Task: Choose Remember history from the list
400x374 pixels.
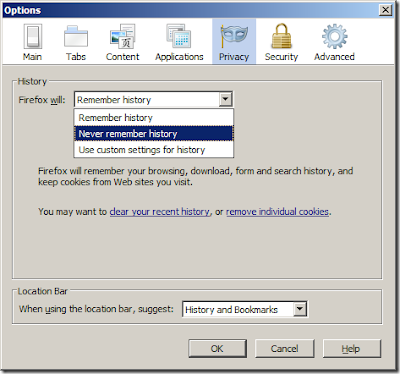Action: pos(154,118)
